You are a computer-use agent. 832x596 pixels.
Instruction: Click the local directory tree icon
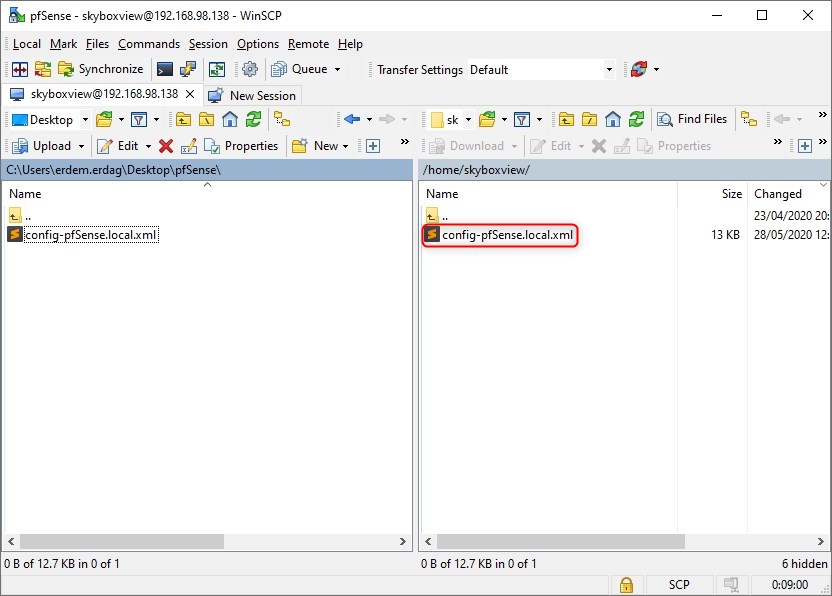[x=282, y=119]
